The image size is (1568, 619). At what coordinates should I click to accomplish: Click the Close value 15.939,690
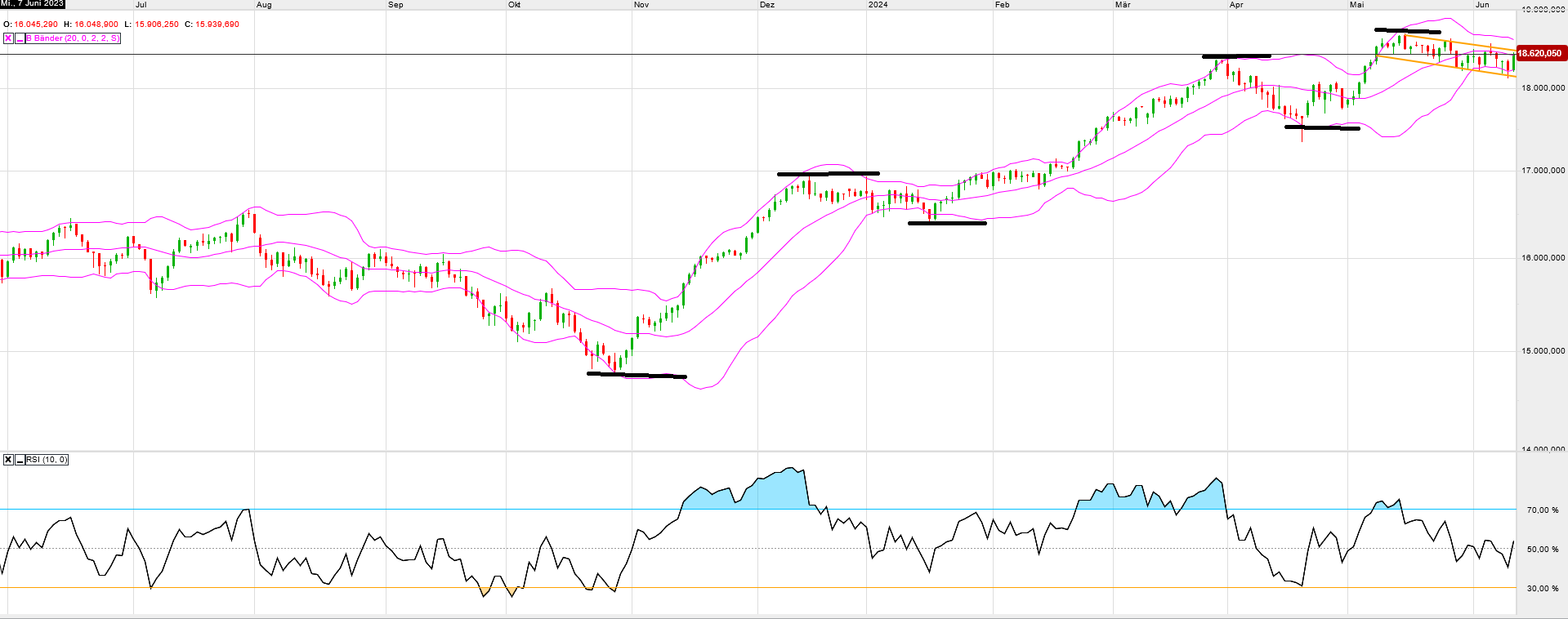click(x=217, y=24)
